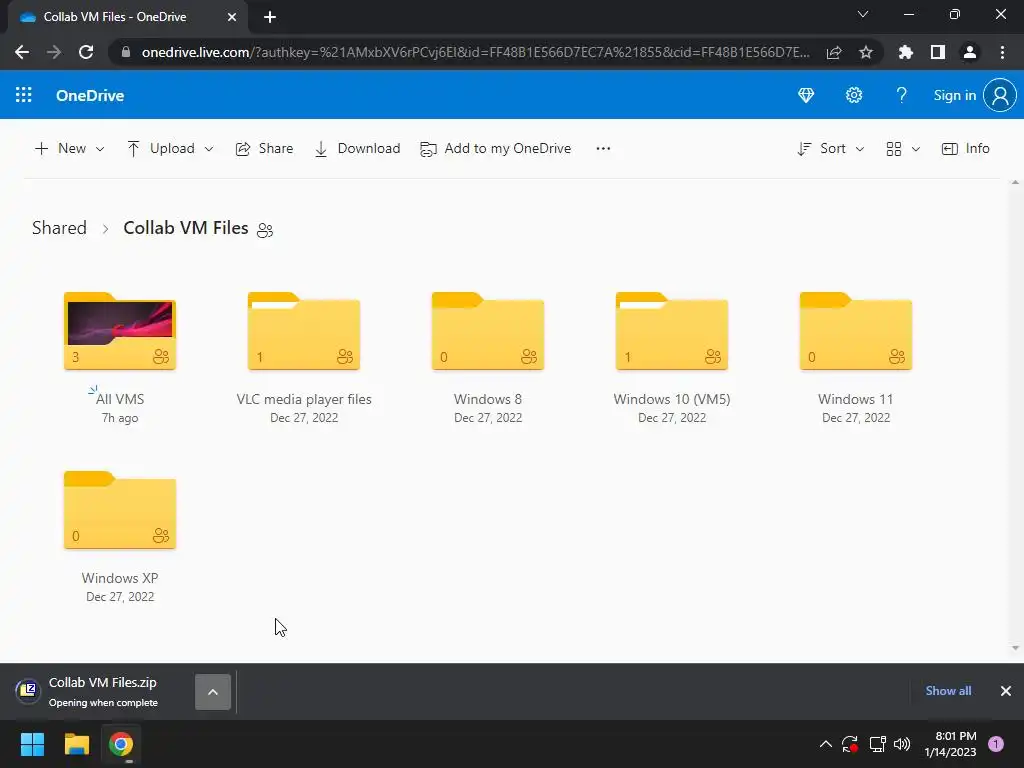
Task: Click the Premium diamond icon
Action: tap(806, 95)
